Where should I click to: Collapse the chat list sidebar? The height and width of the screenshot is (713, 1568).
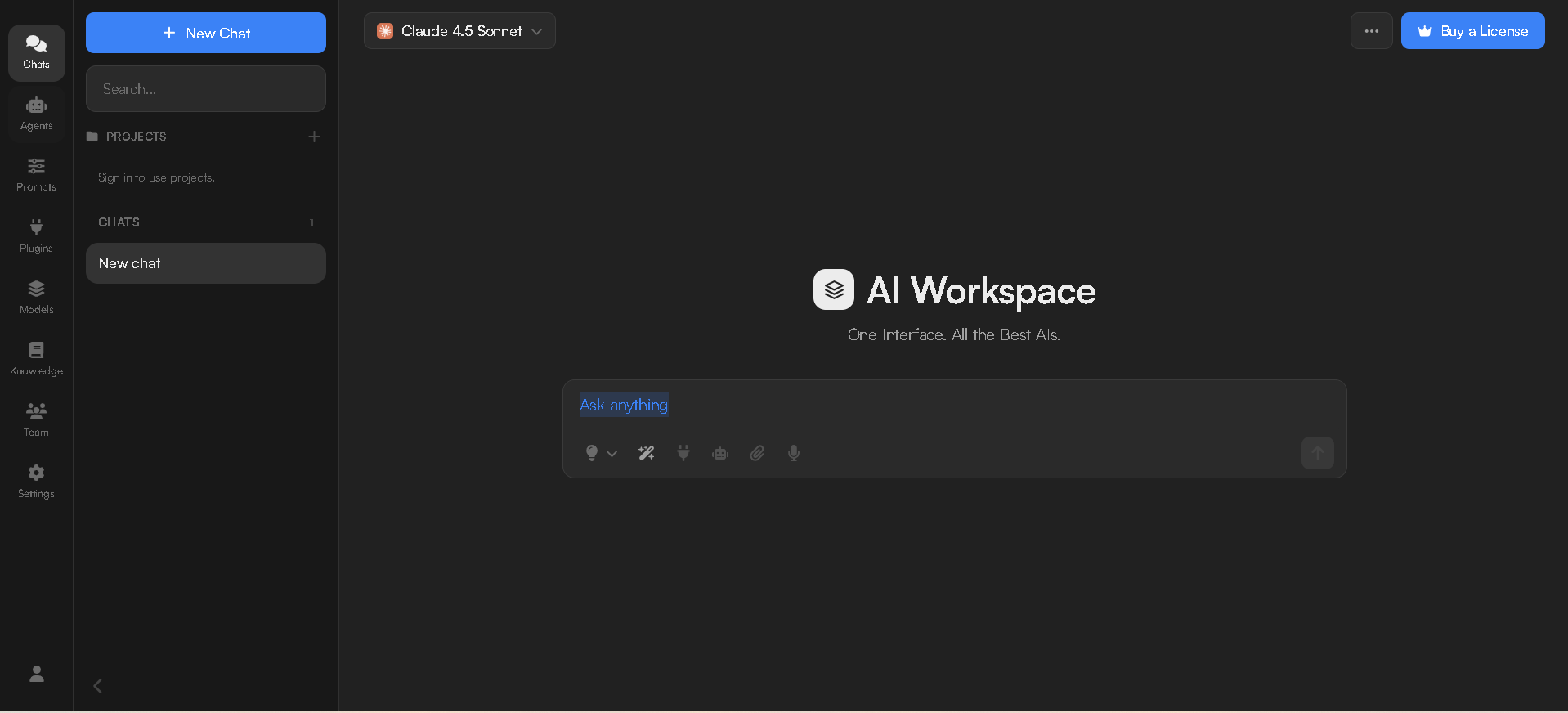tap(98, 686)
